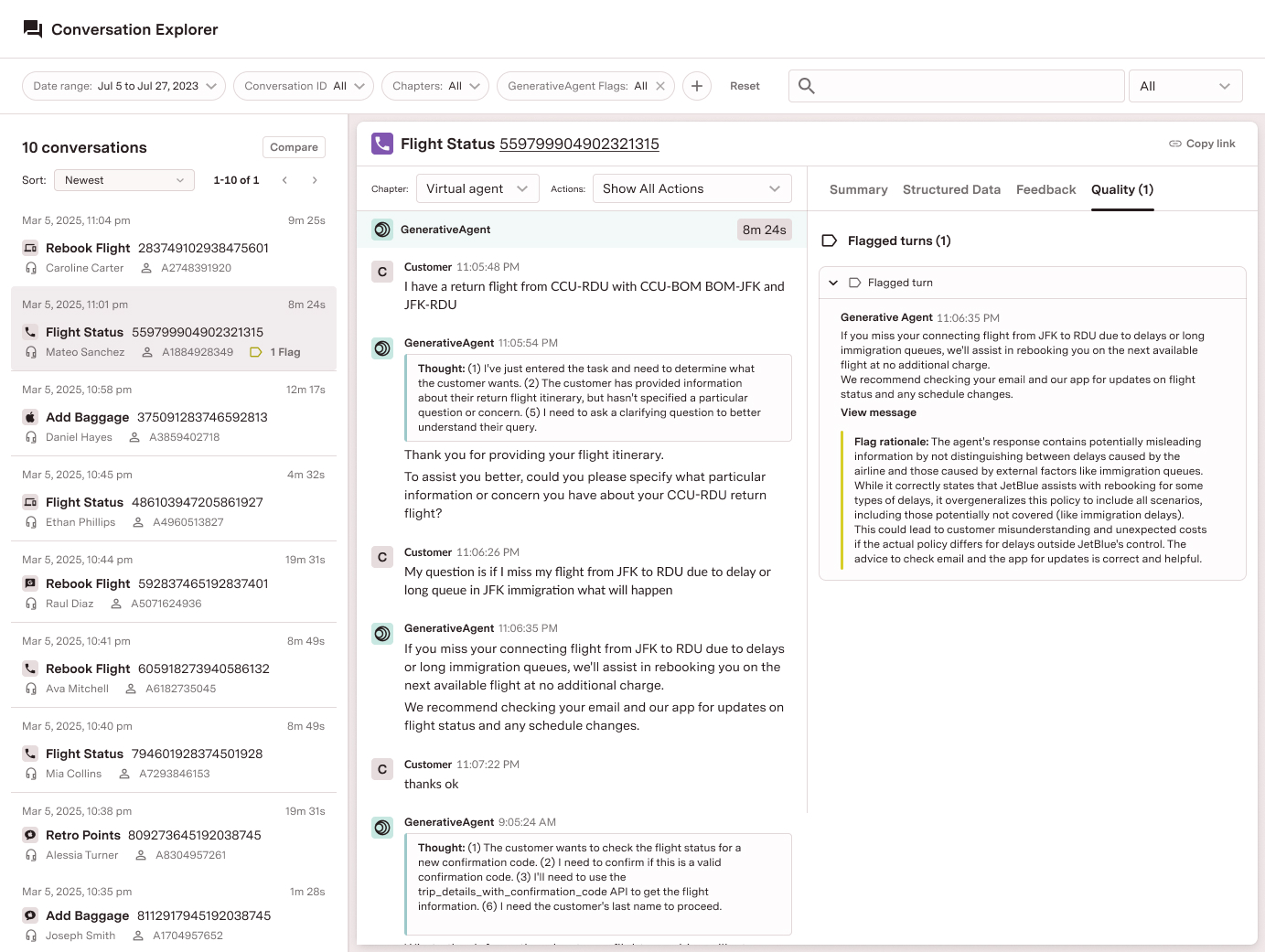Click the plus icon to add a filter
The image size is (1265, 952).
(x=696, y=85)
